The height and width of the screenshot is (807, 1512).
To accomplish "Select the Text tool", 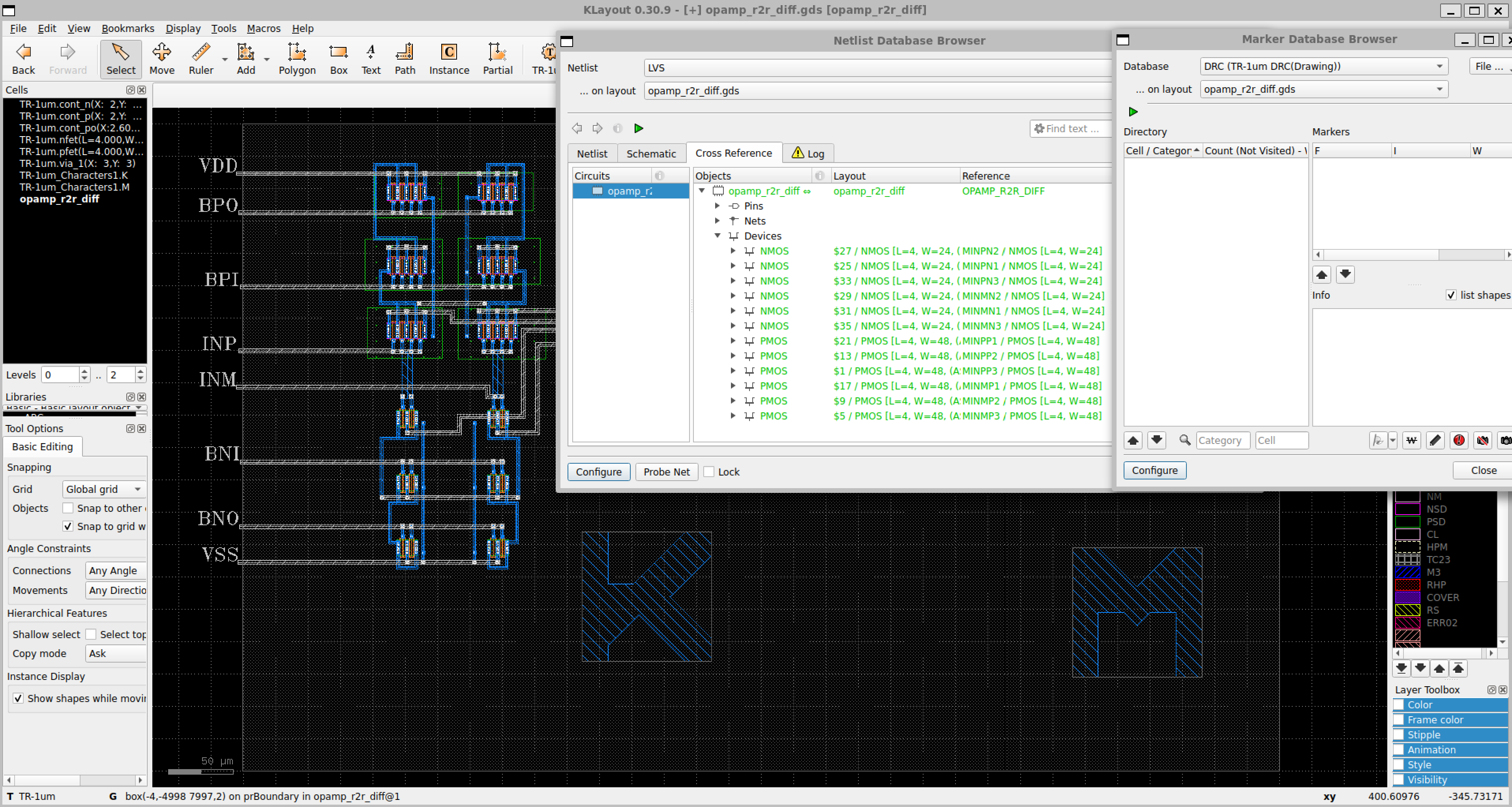I will [370, 59].
